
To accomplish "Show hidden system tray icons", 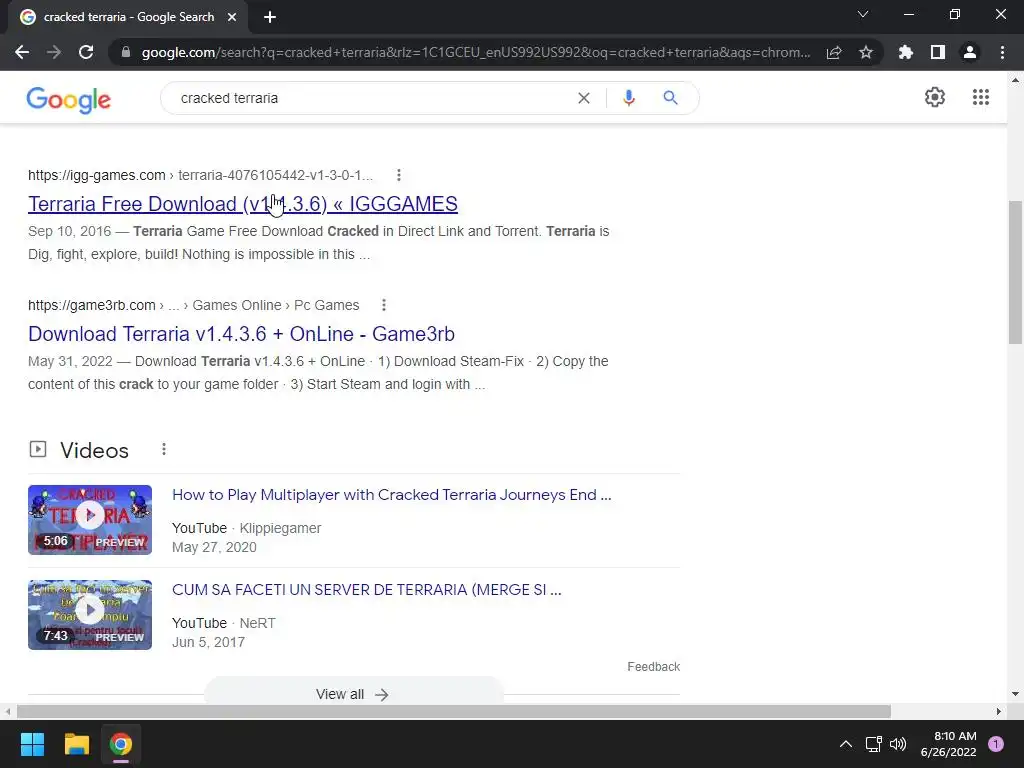I will click(846, 744).
